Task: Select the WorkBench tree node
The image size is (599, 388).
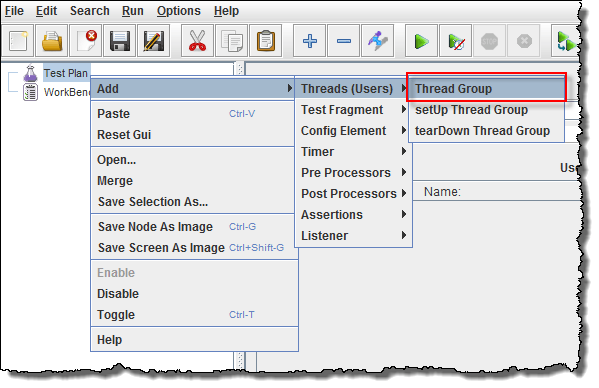Action: click(66, 92)
